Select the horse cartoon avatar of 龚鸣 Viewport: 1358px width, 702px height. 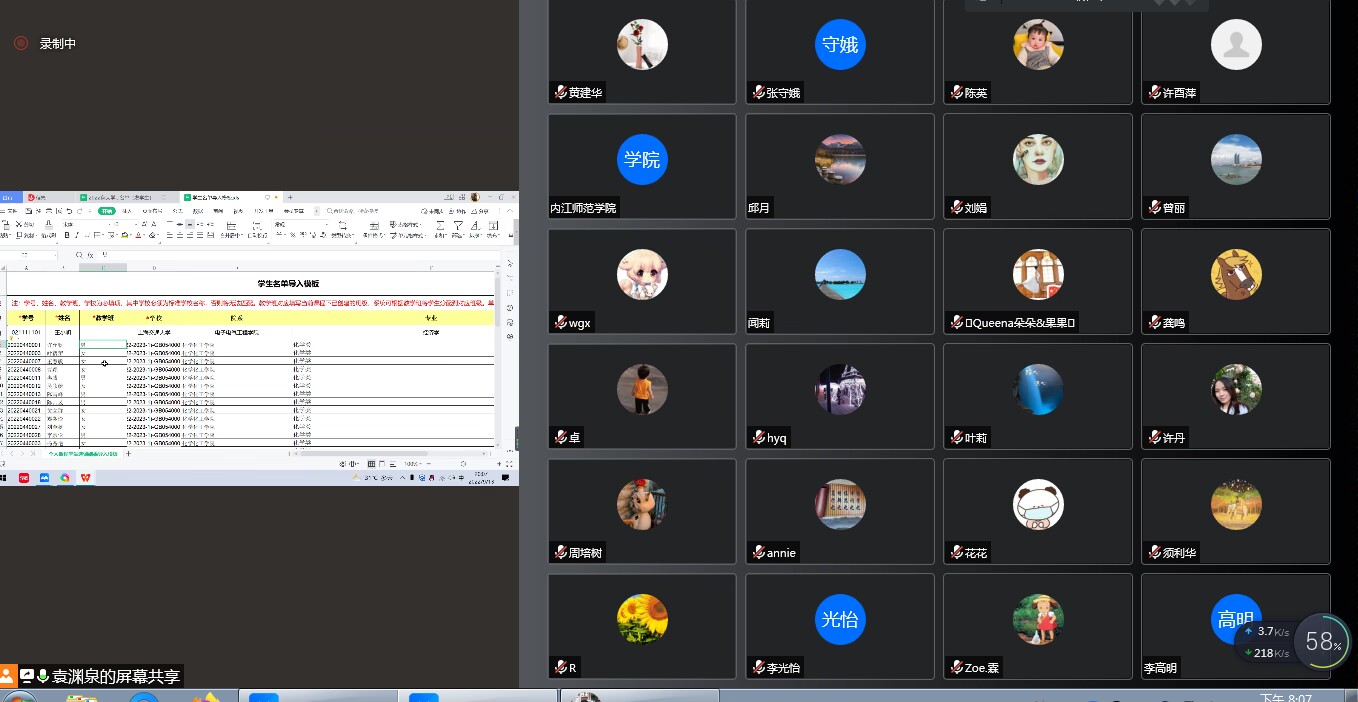click(x=1236, y=275)
